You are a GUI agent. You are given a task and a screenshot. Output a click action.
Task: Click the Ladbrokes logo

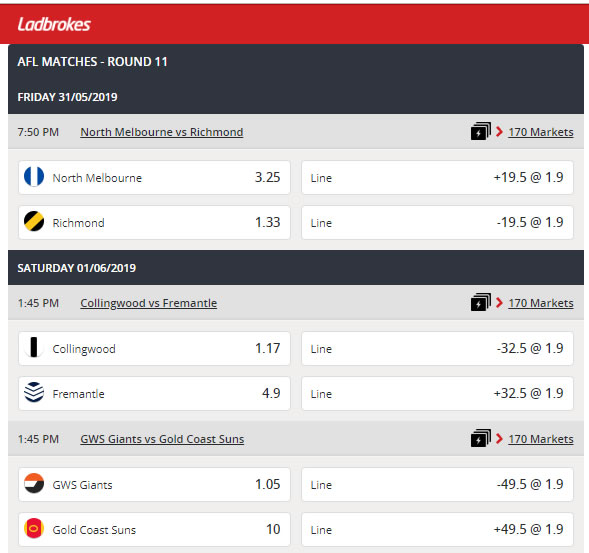pos(54,24)
